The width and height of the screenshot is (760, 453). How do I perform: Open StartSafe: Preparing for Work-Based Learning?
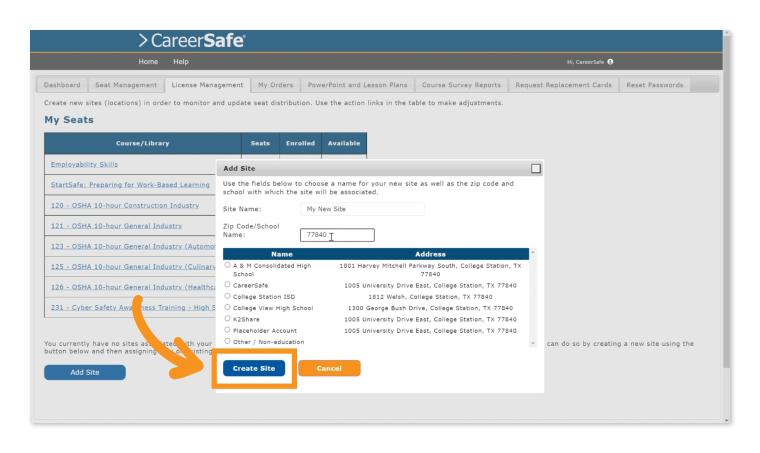point(130,185)
